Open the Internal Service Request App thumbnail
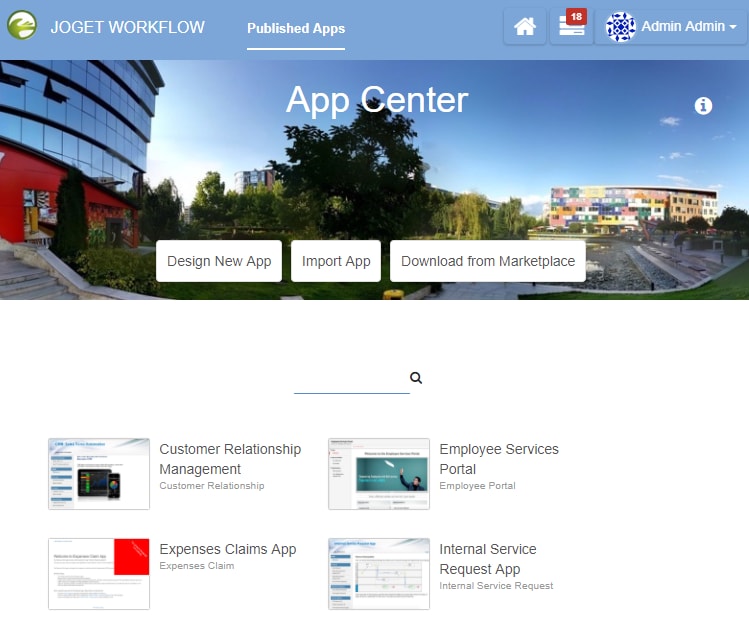Image resolution: width=749 pixels, height=626 pixels. tap(379, 574)
